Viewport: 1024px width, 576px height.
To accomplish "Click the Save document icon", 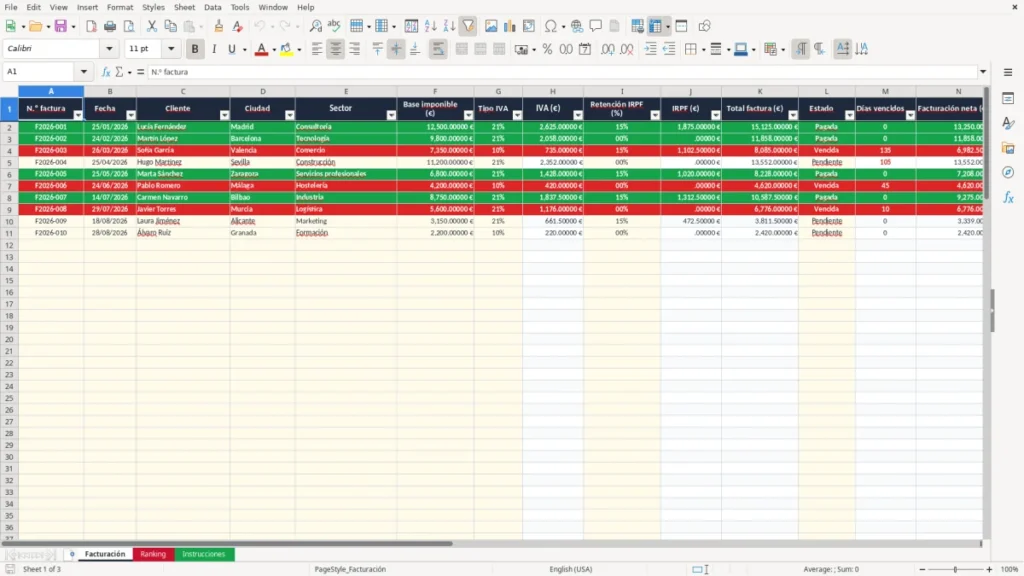I will click(x=60, y=26).
